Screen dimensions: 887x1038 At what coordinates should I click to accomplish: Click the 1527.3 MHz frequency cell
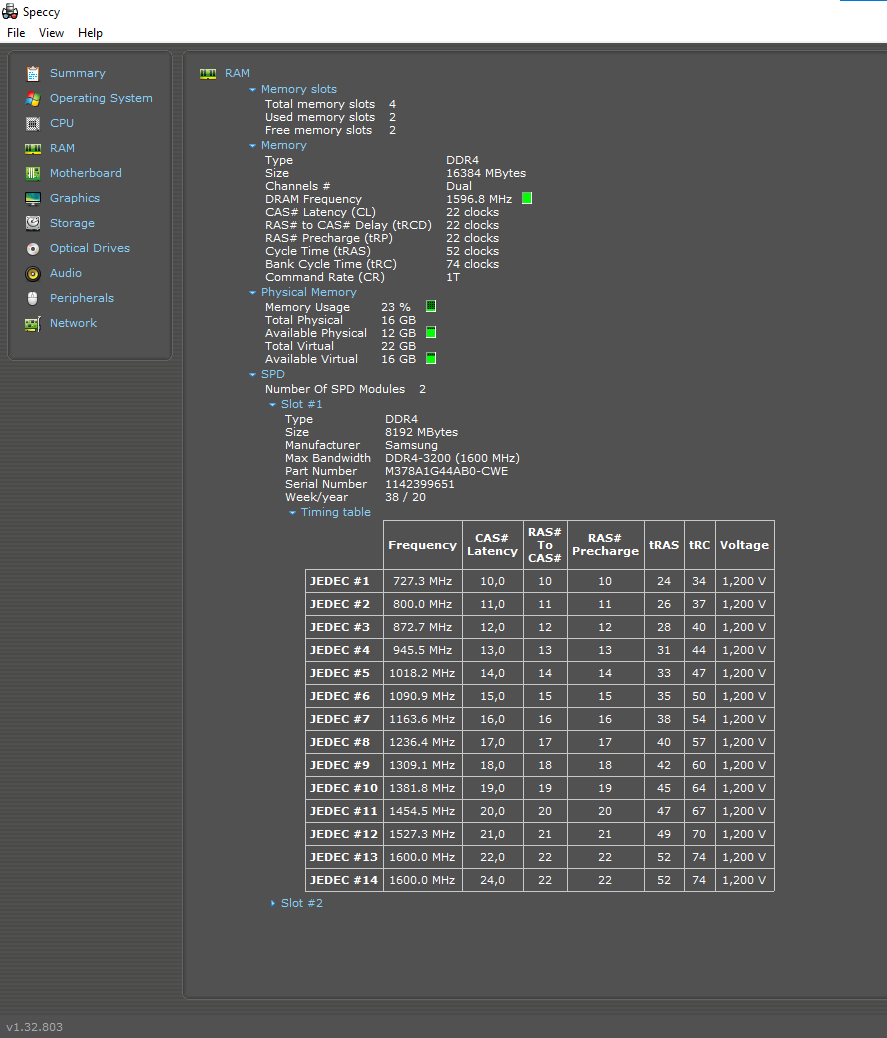(422, 834)
